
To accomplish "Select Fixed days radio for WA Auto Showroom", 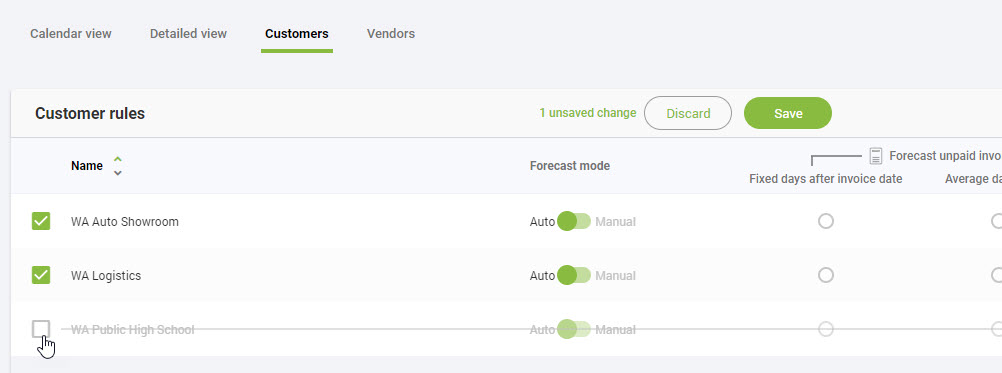I will click(826, 221).
